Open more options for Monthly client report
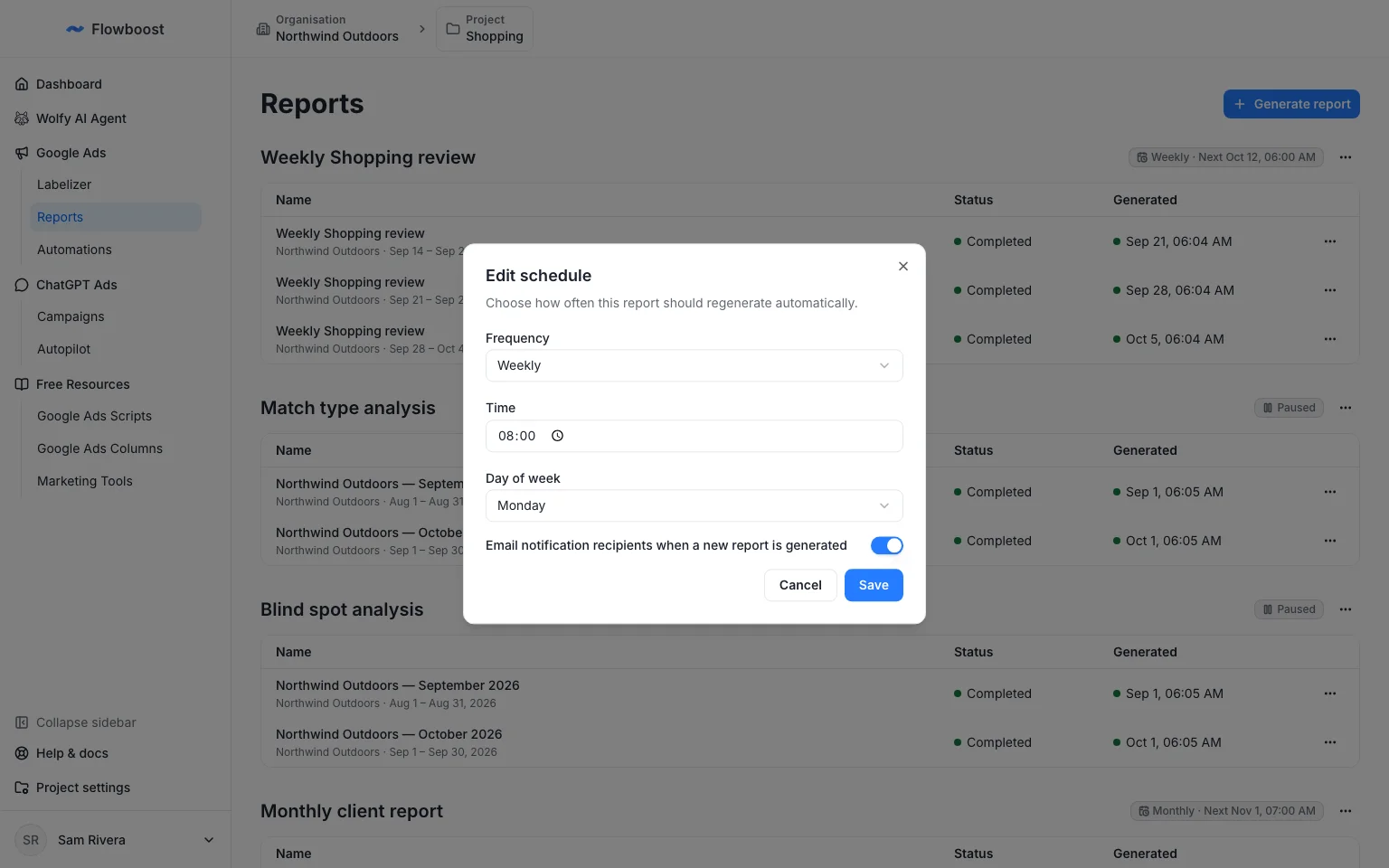The width and height of the screenshot is (1389, 868). point(1346,811)
